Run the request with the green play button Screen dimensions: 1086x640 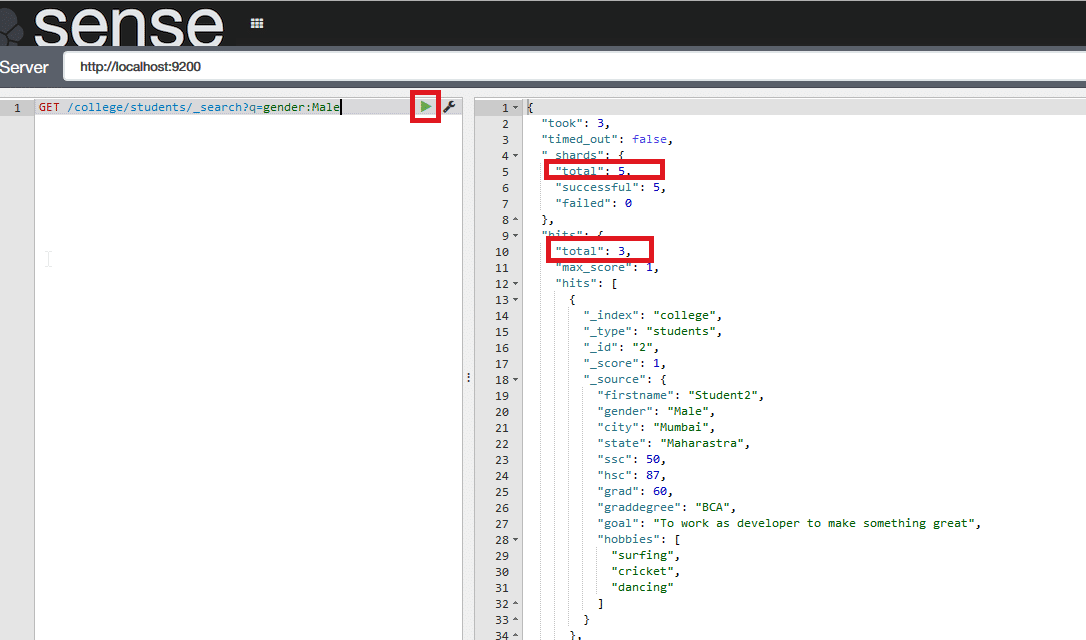426,107
